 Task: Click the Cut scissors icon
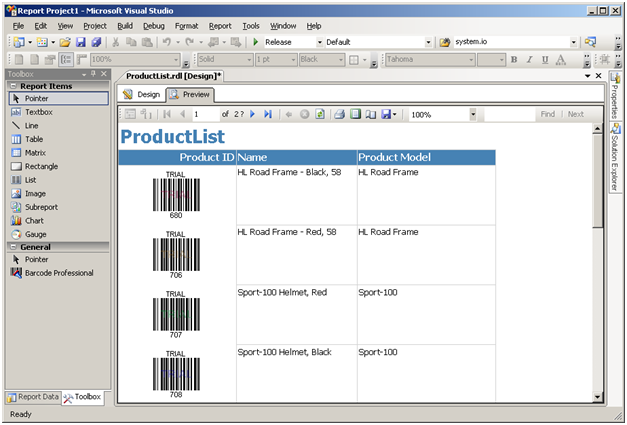116,42
